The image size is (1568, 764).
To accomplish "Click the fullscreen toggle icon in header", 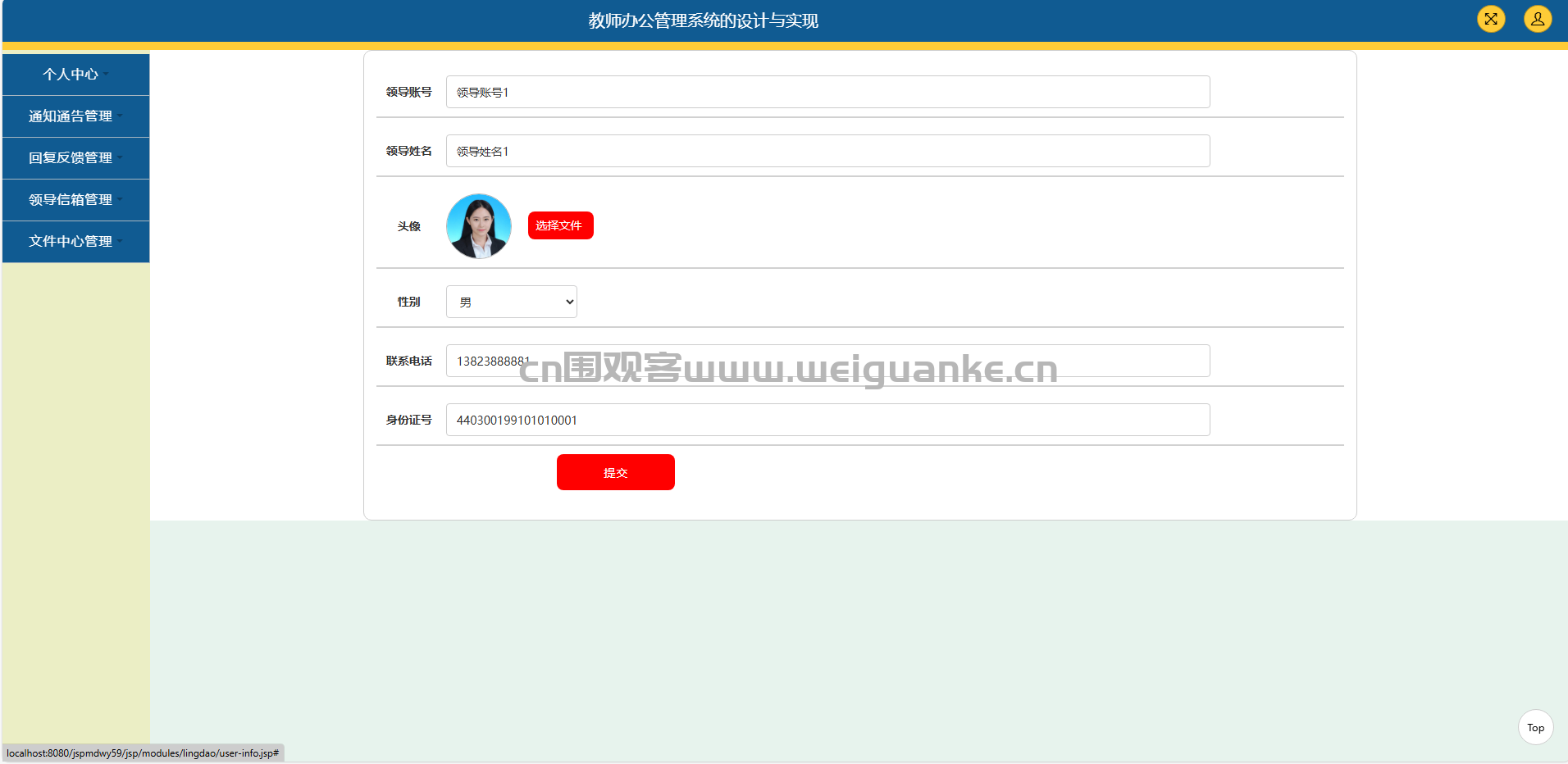I will 1491,19.
